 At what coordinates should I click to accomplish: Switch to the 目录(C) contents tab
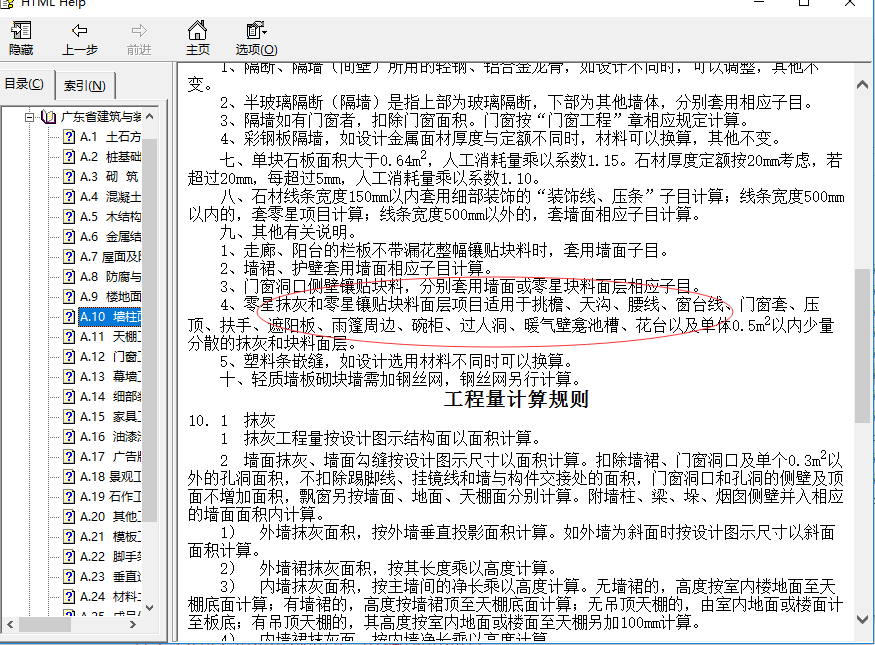click(x=24, y=84)
